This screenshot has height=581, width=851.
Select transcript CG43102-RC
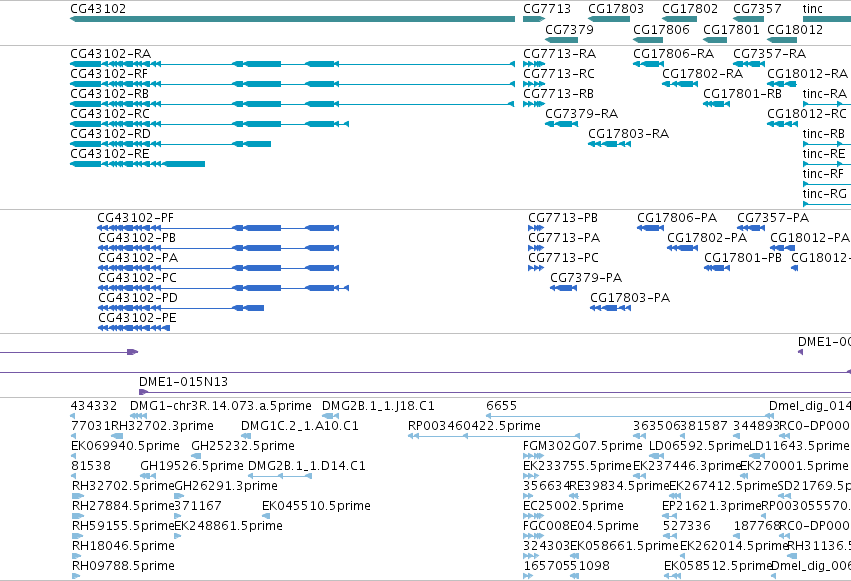coord(209,124)
